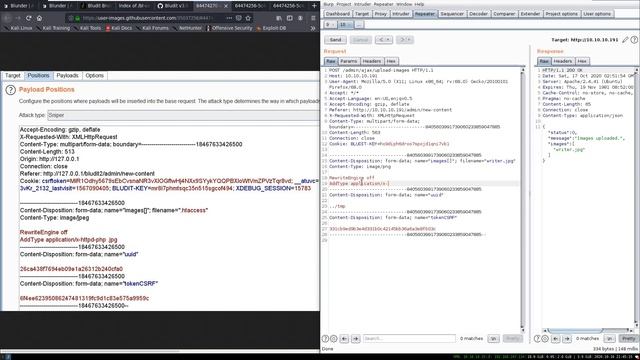This screenshot has width=640, height=360.
Task: Open the Project options tab
Action: (561, 14)
